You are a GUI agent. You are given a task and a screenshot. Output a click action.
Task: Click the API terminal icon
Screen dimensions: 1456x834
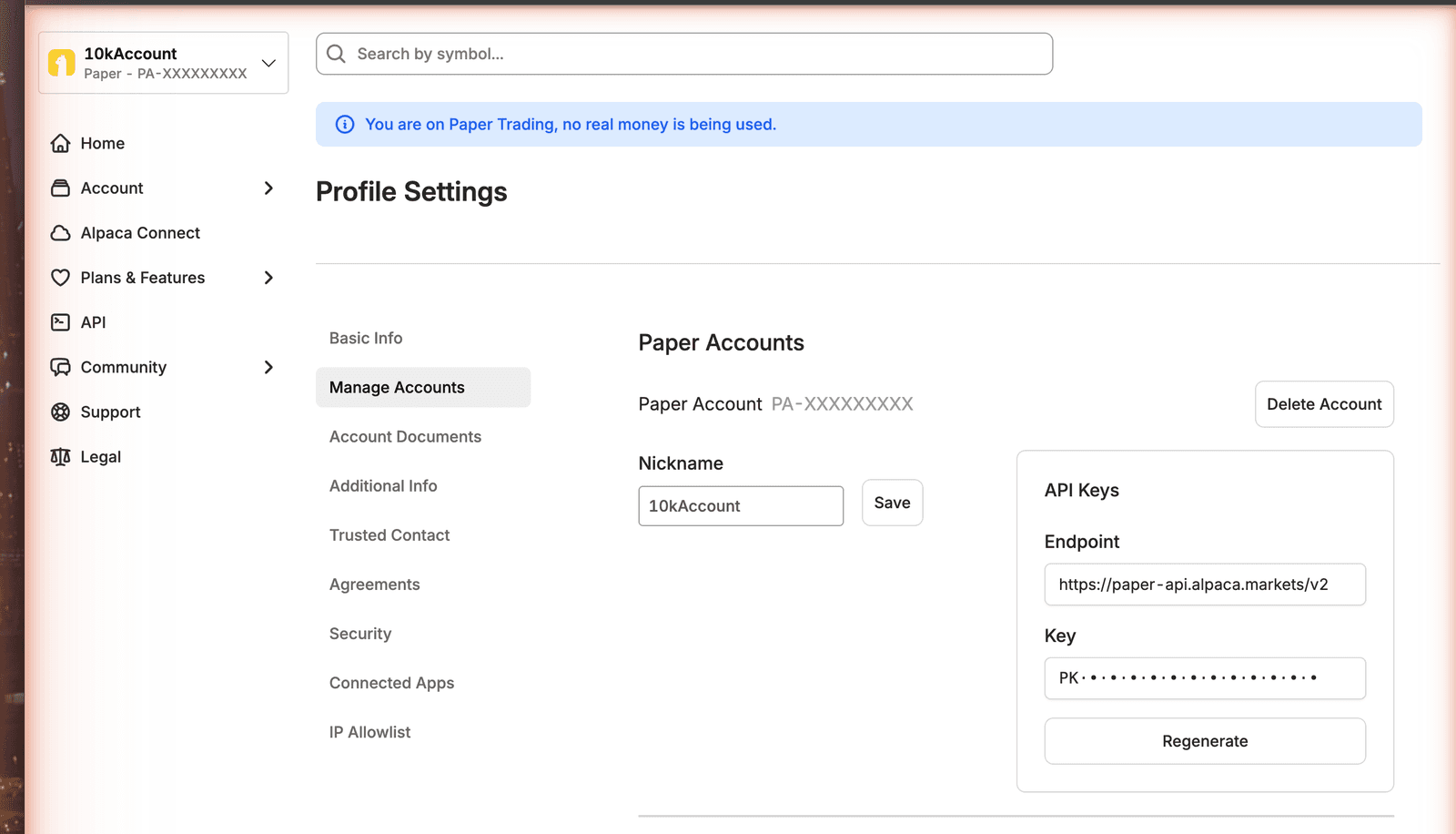pos(60,322)
